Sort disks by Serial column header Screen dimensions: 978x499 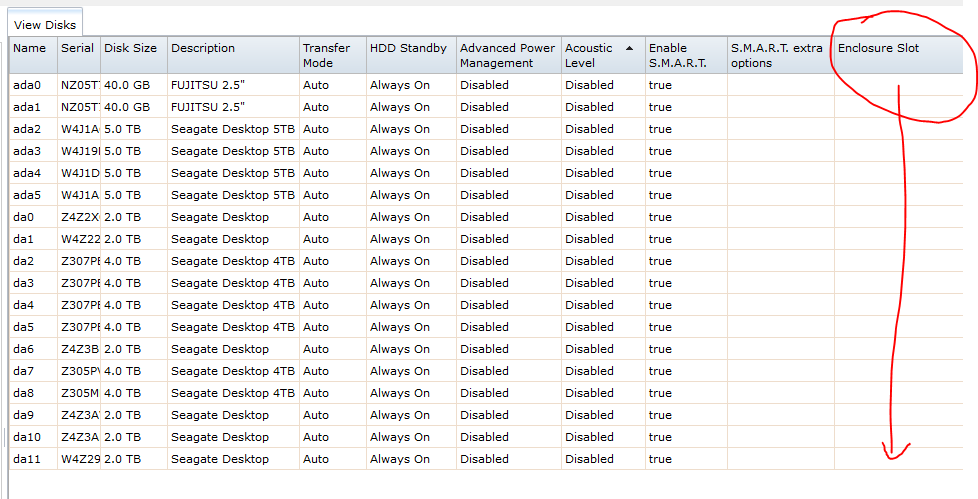coord(79,56)
